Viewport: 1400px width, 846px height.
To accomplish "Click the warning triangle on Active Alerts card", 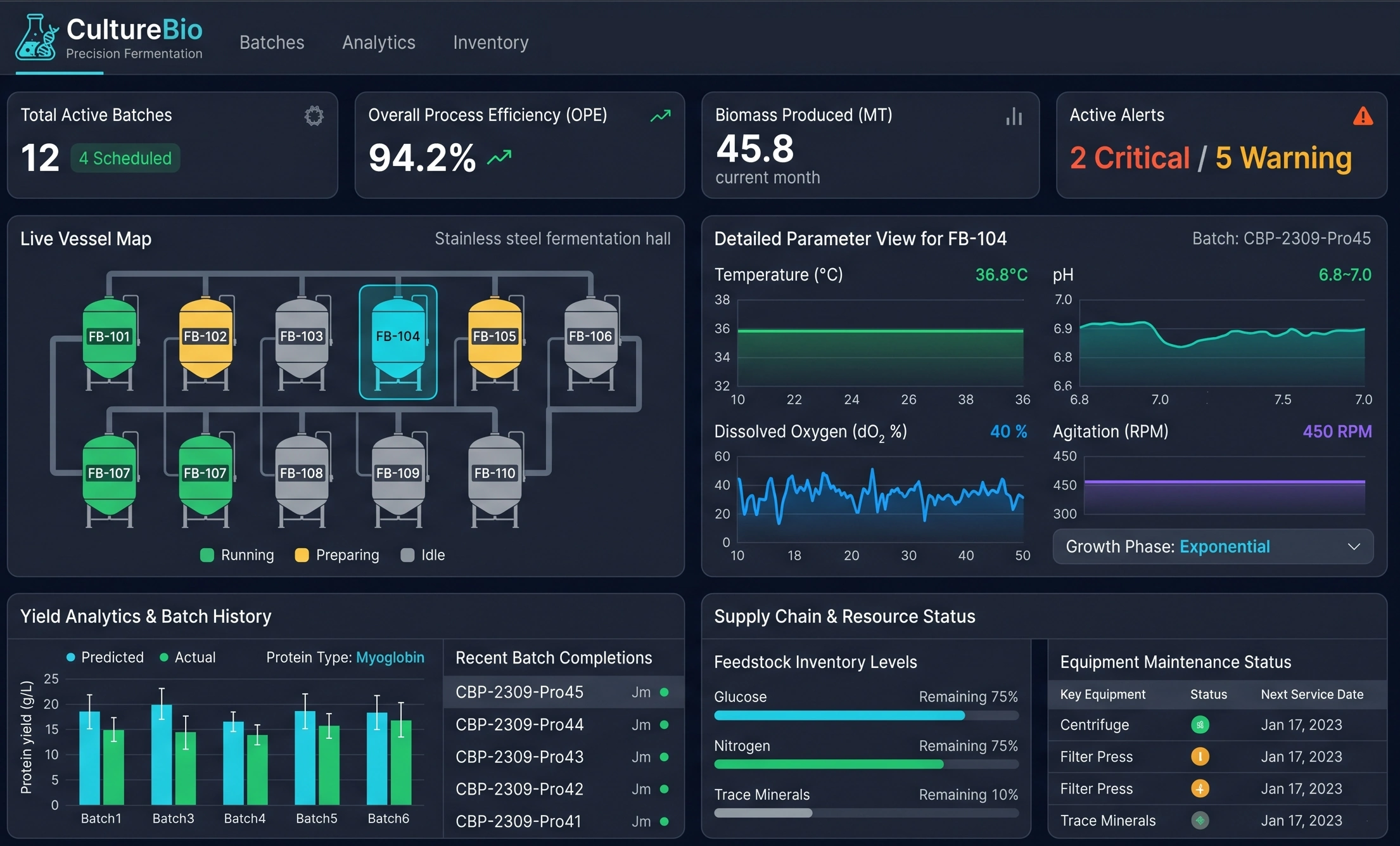I will point(1362,116).
